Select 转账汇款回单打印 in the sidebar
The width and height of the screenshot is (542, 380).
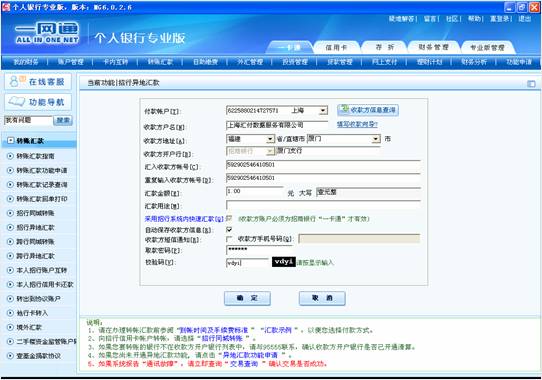pos(42,199)
